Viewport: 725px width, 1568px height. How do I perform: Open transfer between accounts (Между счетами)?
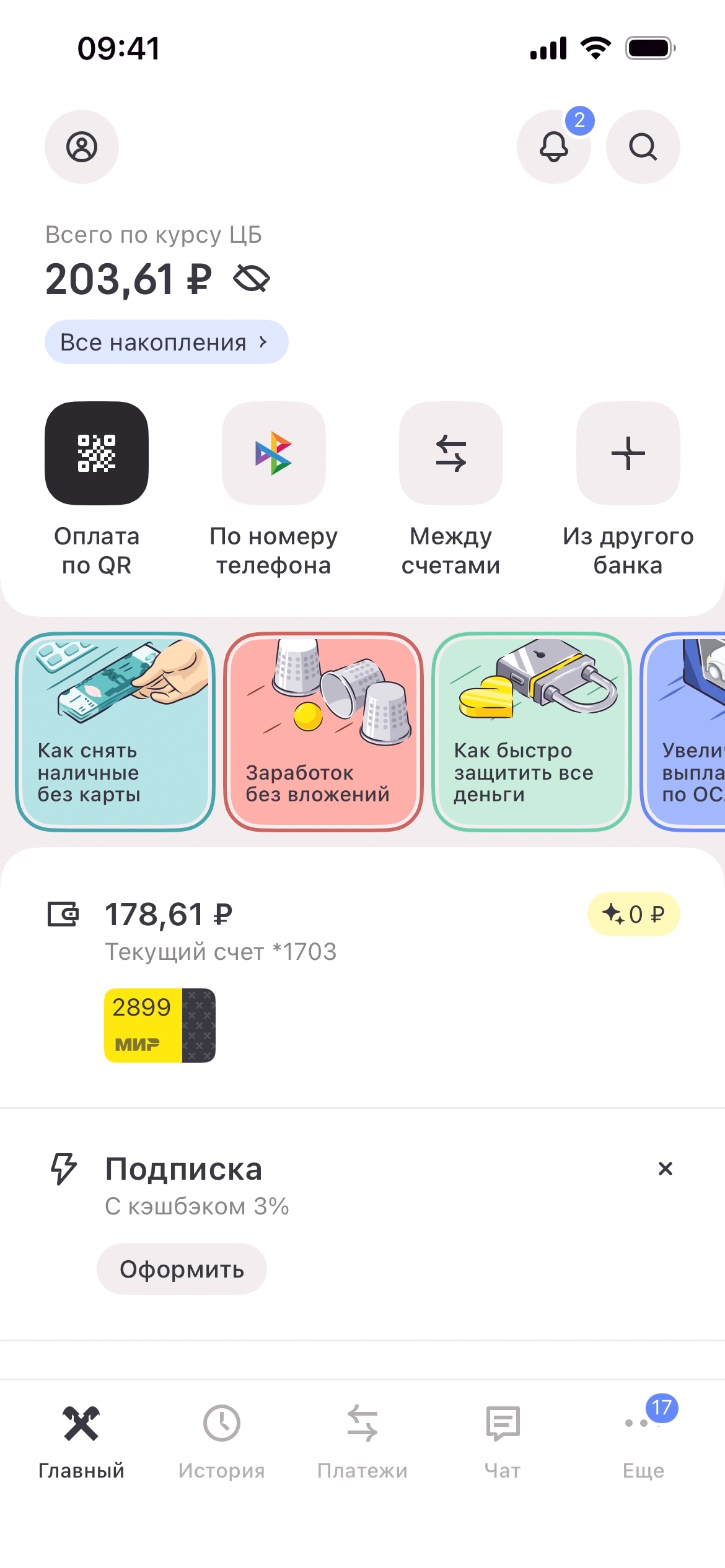click(451, 453)
